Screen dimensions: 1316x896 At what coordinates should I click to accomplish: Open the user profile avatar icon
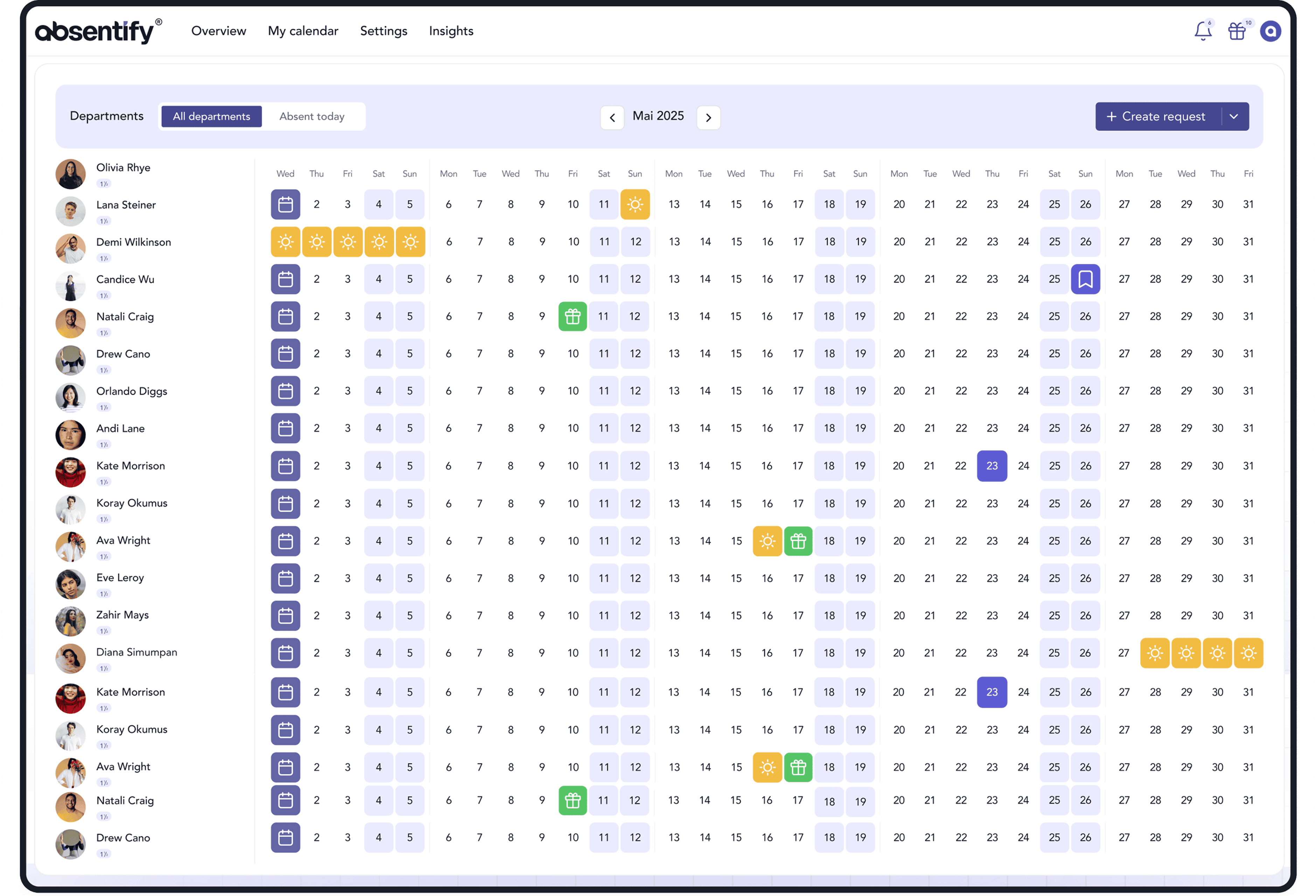(1270, 31)
